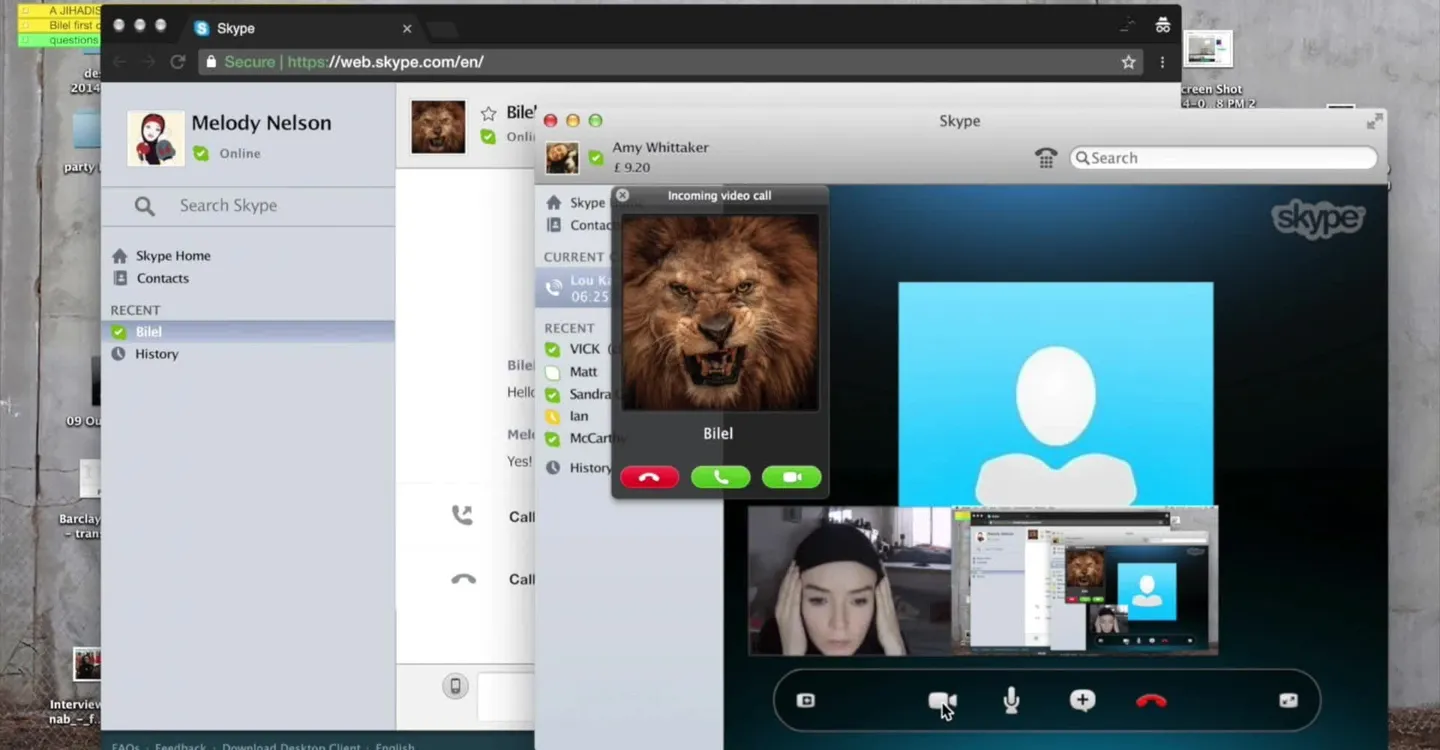Click the shared screen preview thumbnail
This screenshot has height=750, width=1440.
1084,580
